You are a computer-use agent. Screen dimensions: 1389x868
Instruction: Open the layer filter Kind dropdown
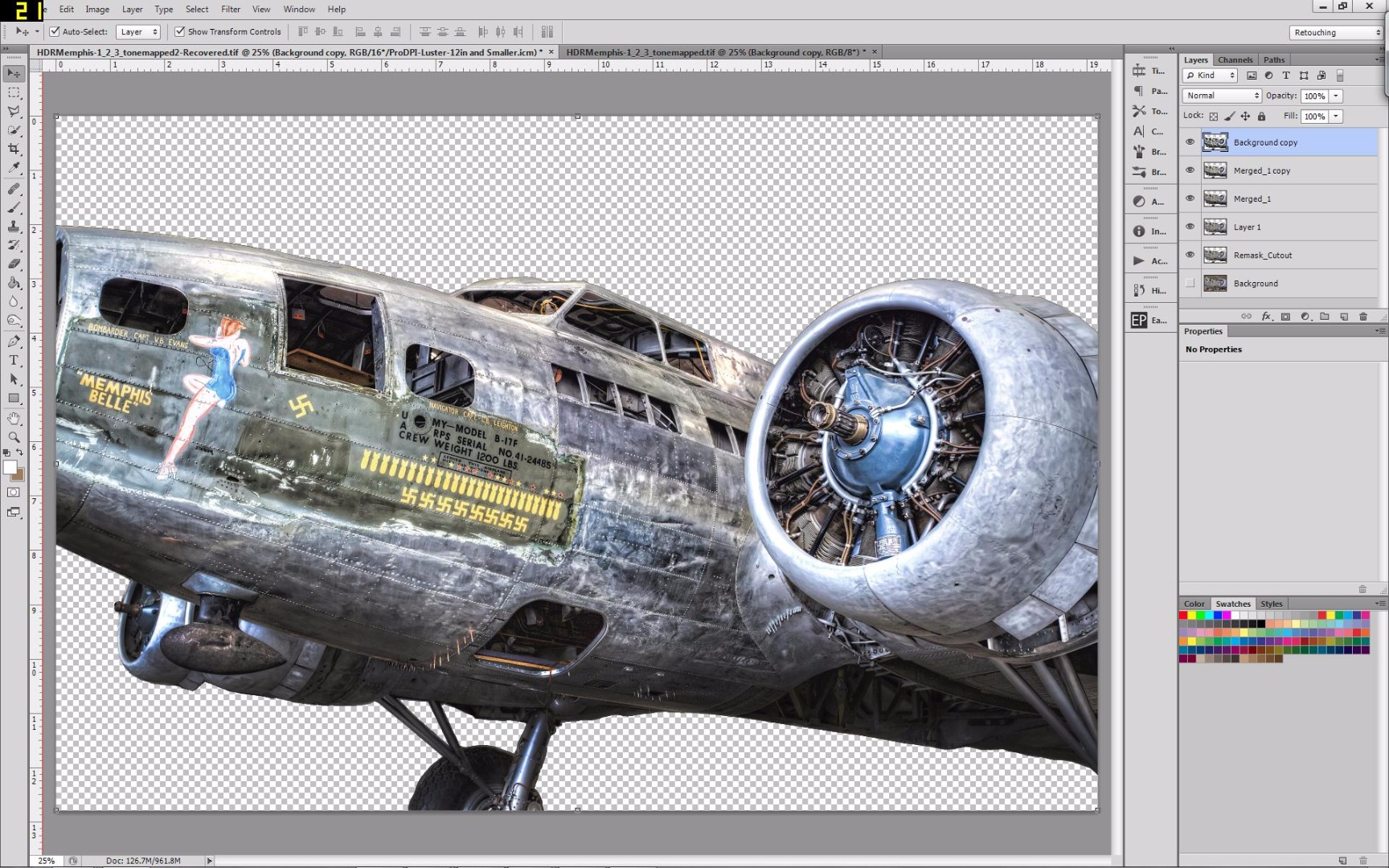pos(1210,76)
